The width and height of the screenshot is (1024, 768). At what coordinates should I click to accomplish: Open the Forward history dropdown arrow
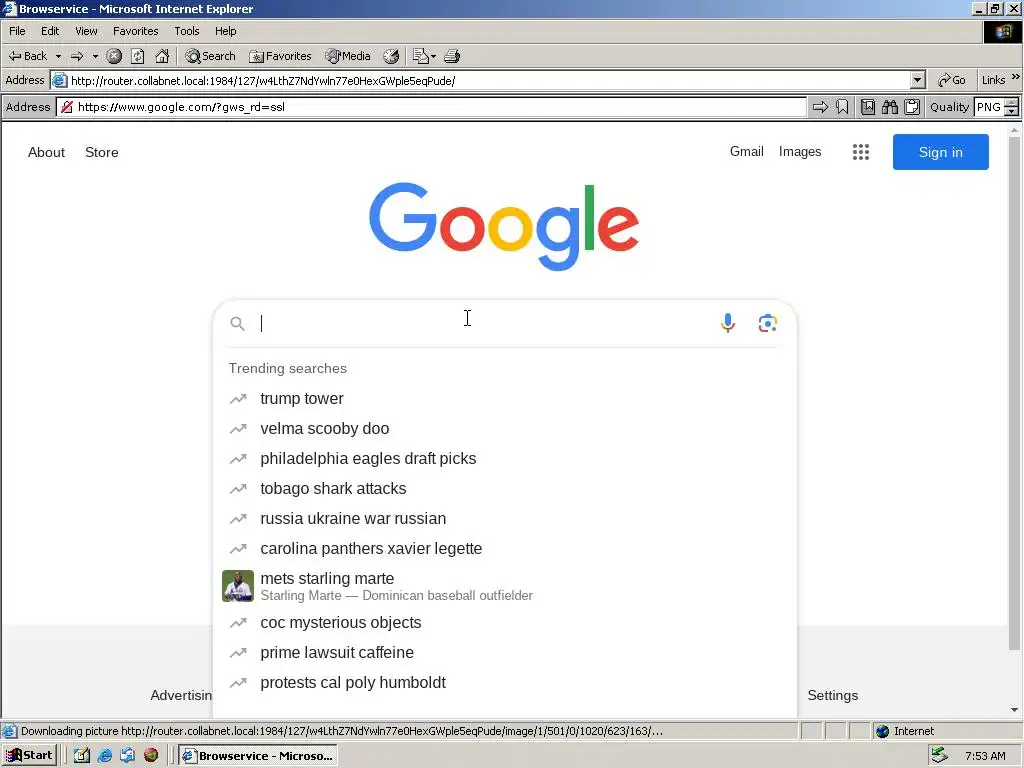coord(95,56)
